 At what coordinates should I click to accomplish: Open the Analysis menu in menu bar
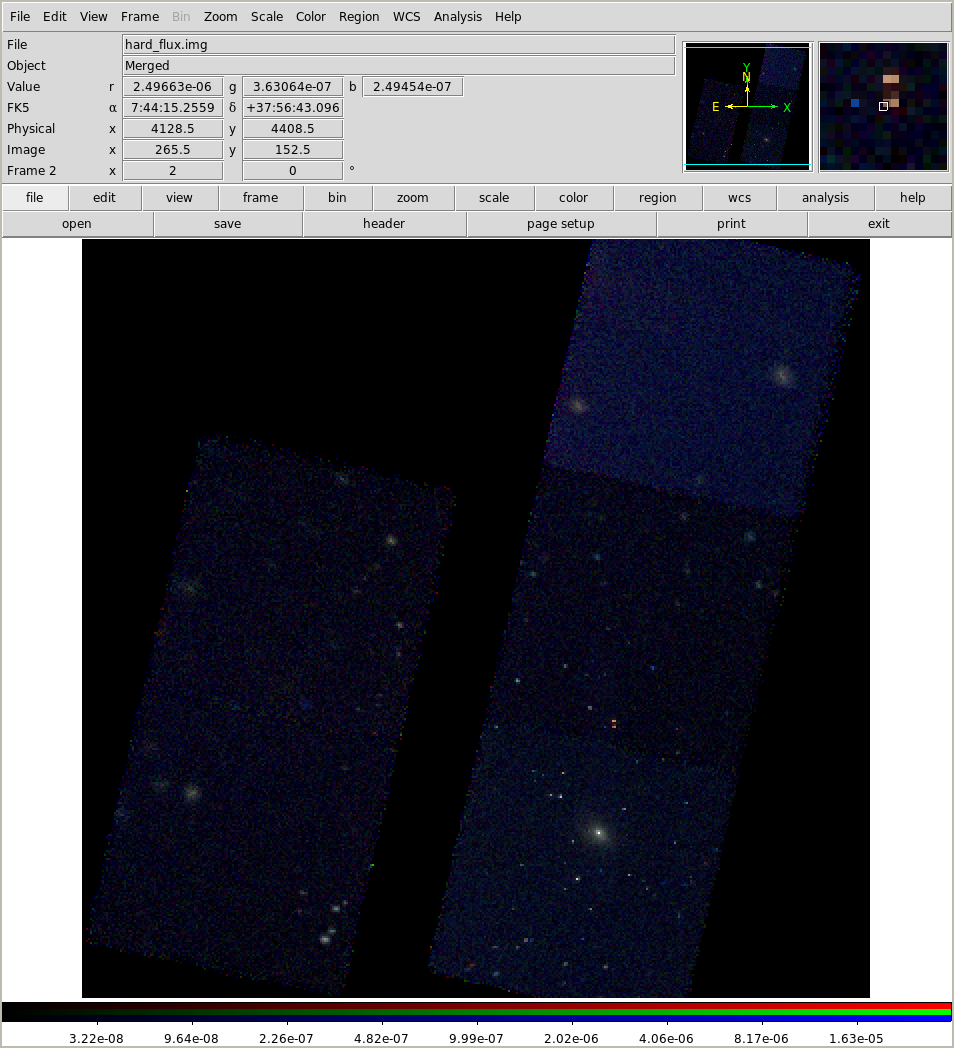pyautogui.click(x=457, y=17)
